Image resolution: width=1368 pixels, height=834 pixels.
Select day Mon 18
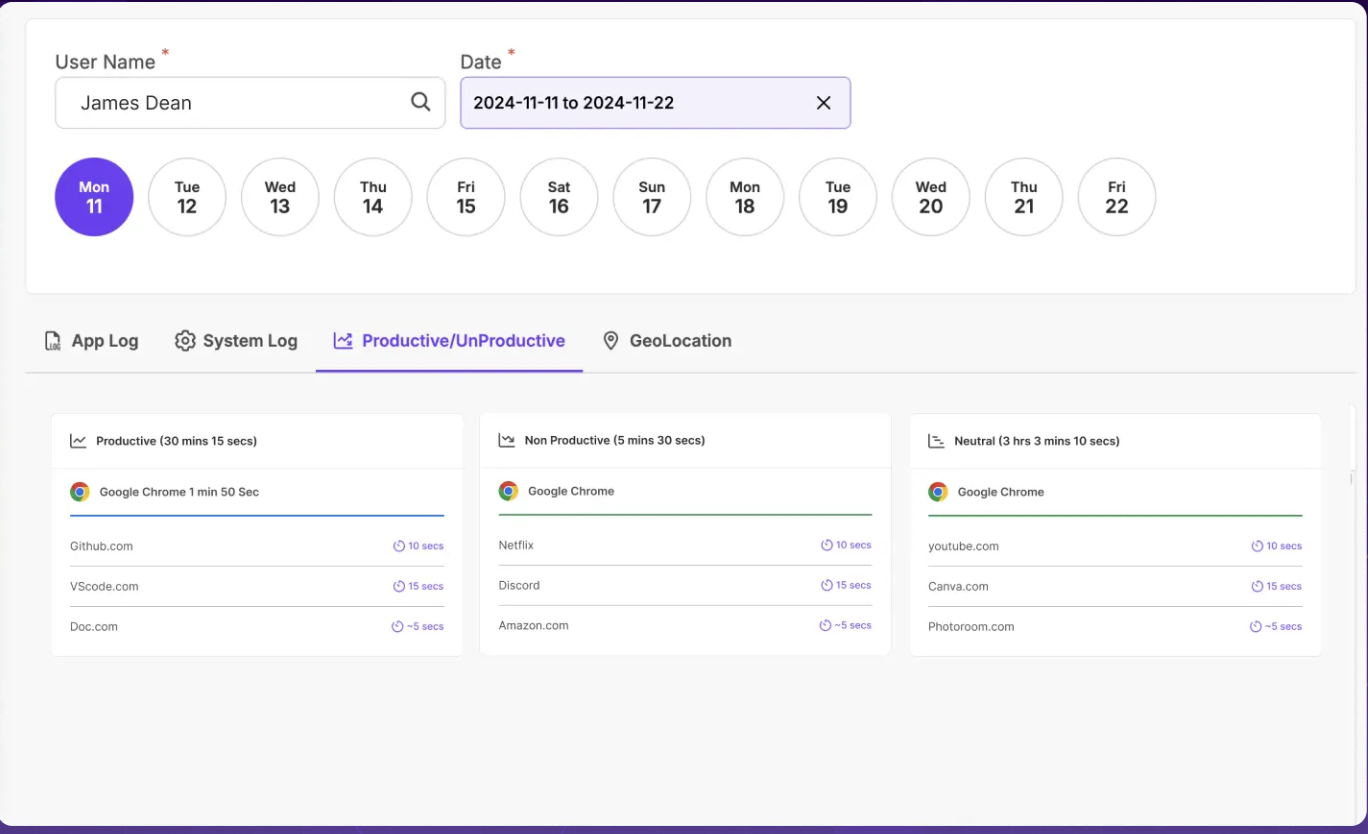[745, 197]
